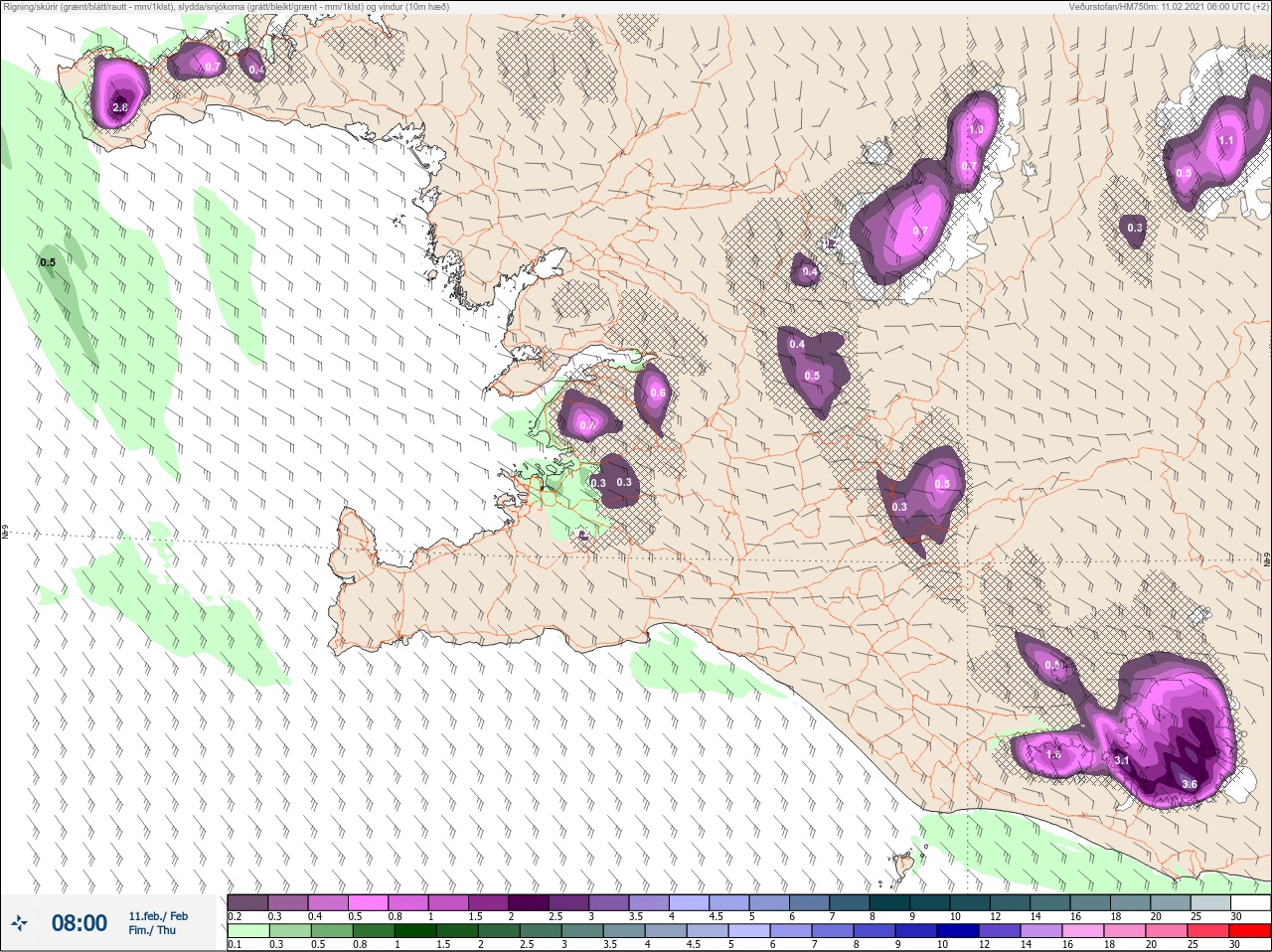Image resolution: width=1272 pixels, height=952 pixels.
Task: Click the 1.8 snowfall value label
Action: pos(1053,754)
